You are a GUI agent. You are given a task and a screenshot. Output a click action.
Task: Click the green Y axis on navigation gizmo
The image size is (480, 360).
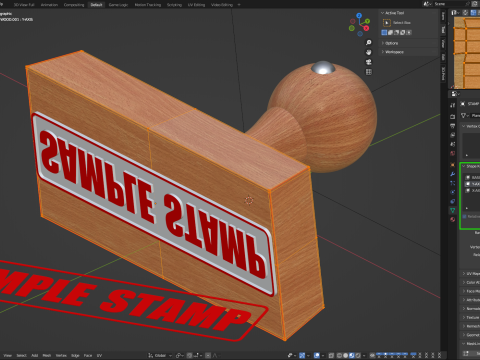[x=367, y=21]
